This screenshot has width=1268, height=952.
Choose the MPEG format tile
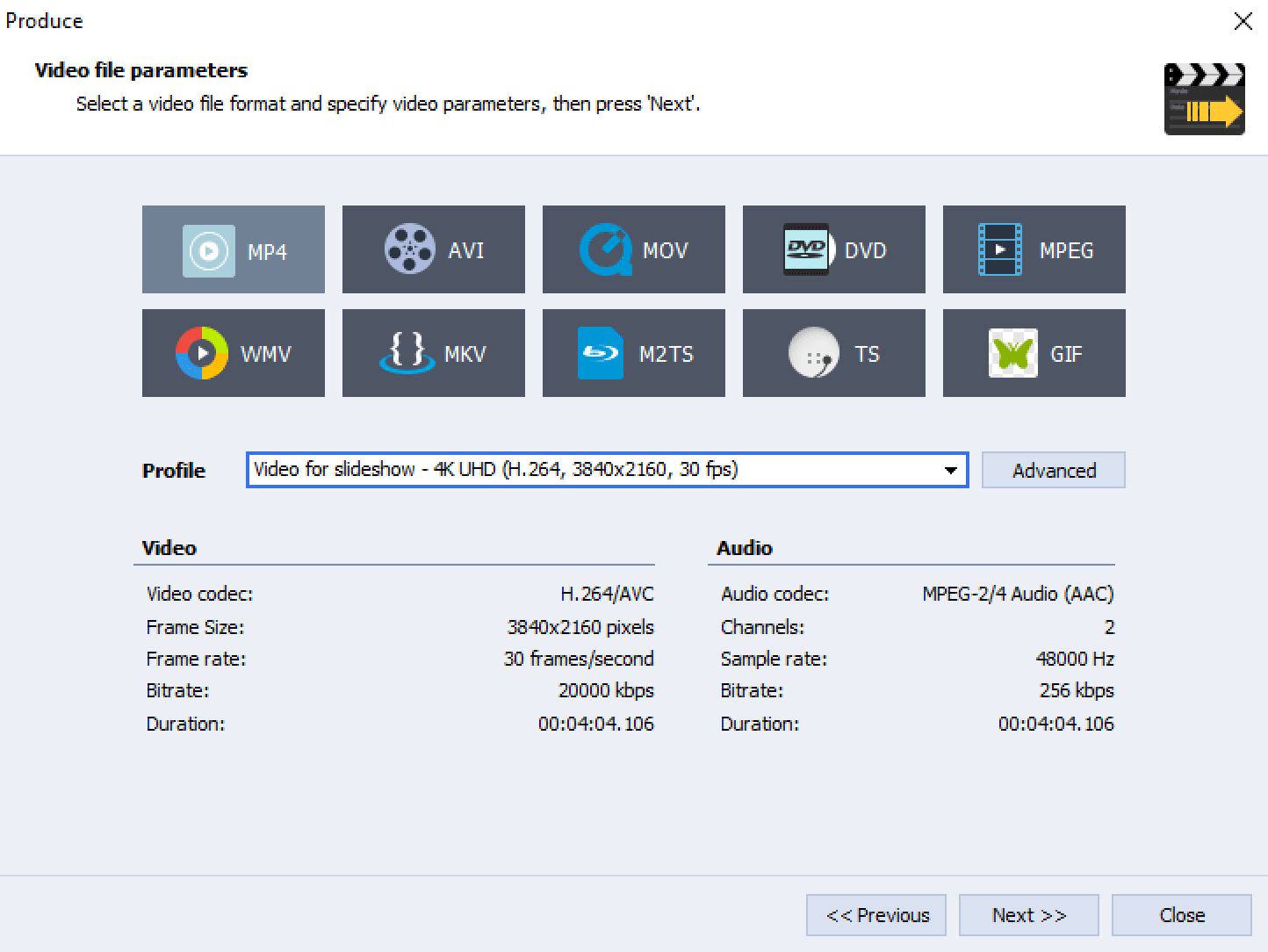[x=1034, y=249]
